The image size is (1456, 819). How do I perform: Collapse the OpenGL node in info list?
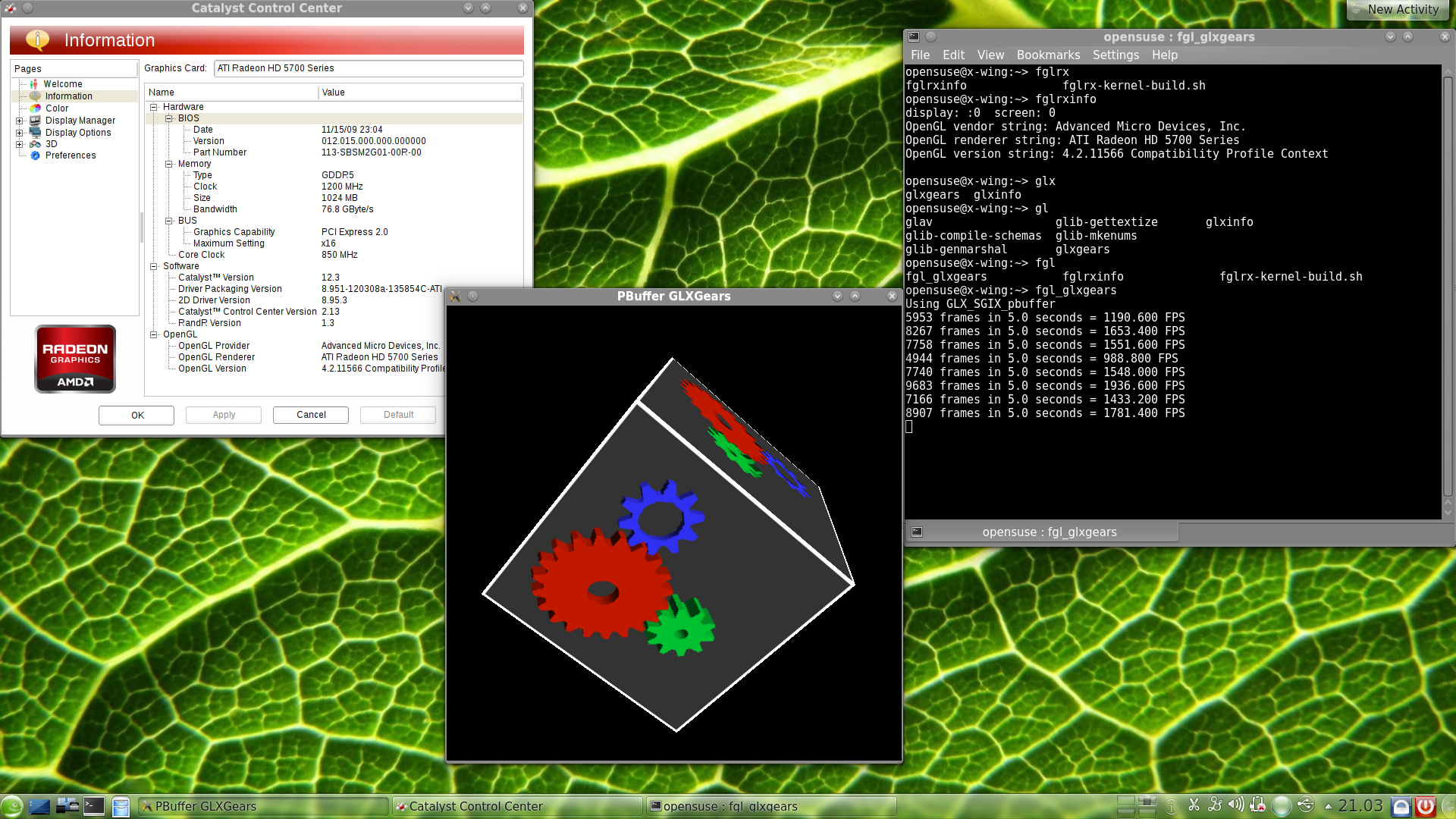click(154, 334)
